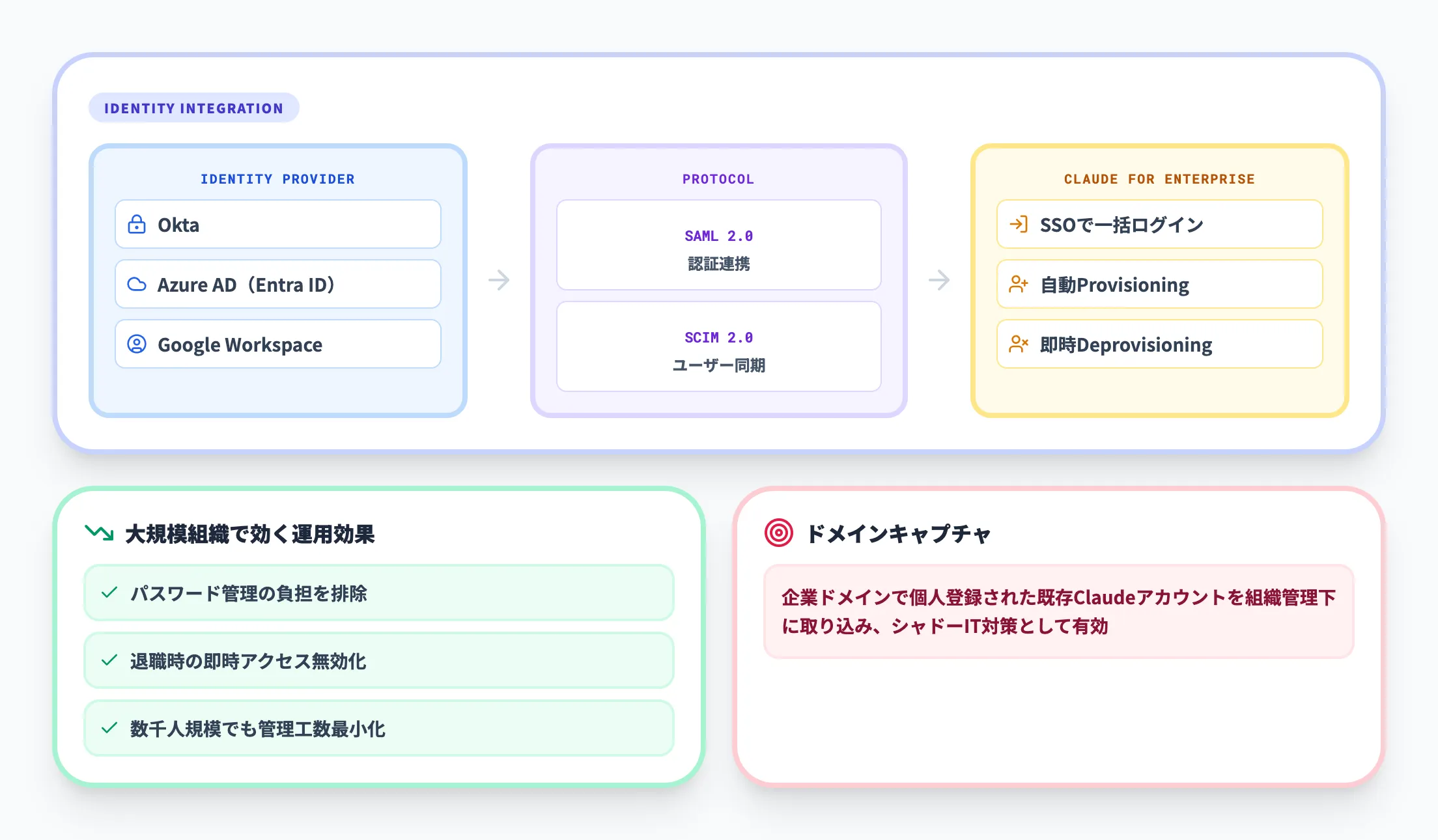Click the ドメインキャプチャ heading
Screen dimensions: 1438x840
click(x=899, y=534)
